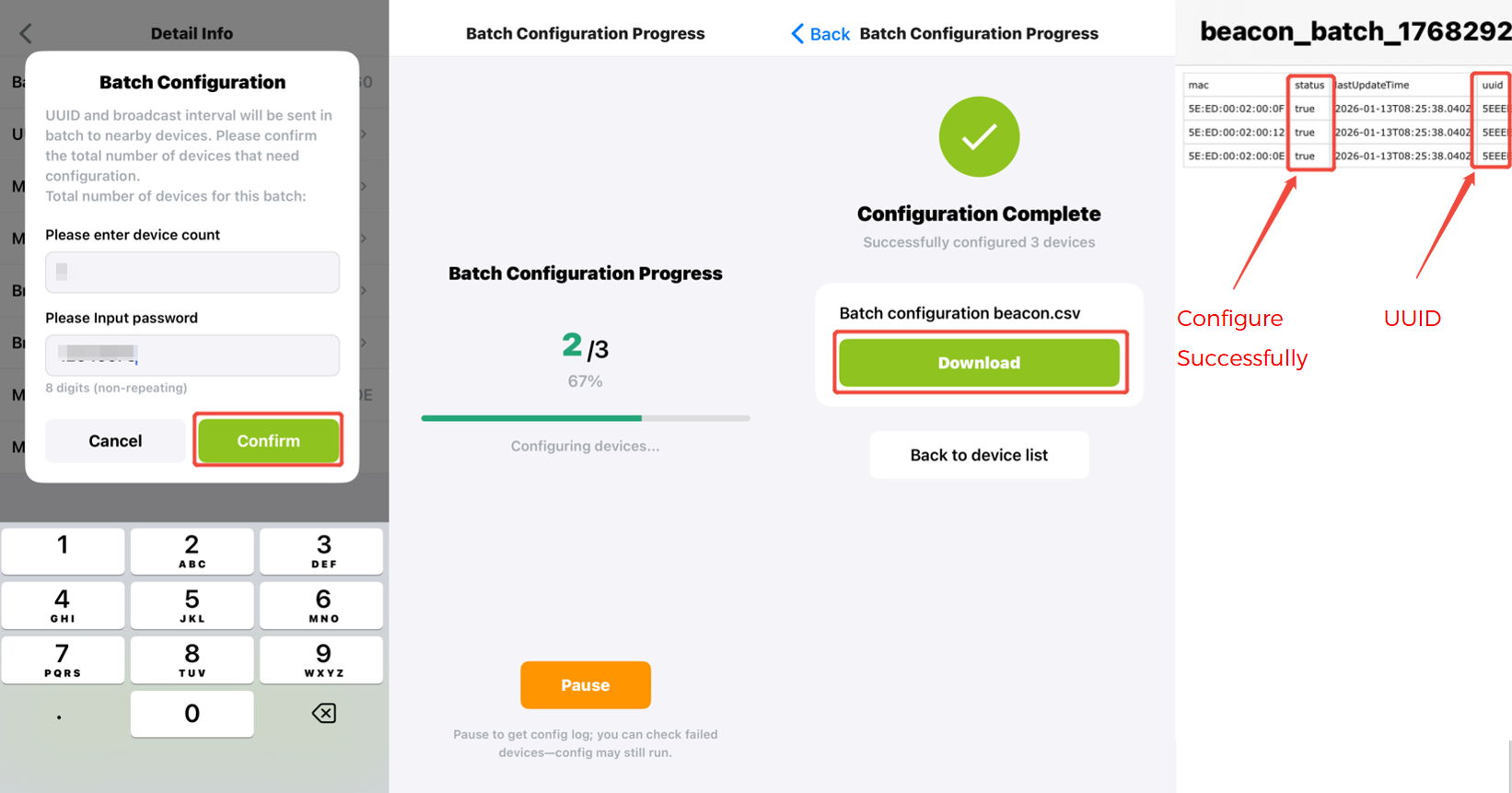This screenshot has width=1512, height=793.
Task: Tap the blue Back chevron icon
Action: 797,34
